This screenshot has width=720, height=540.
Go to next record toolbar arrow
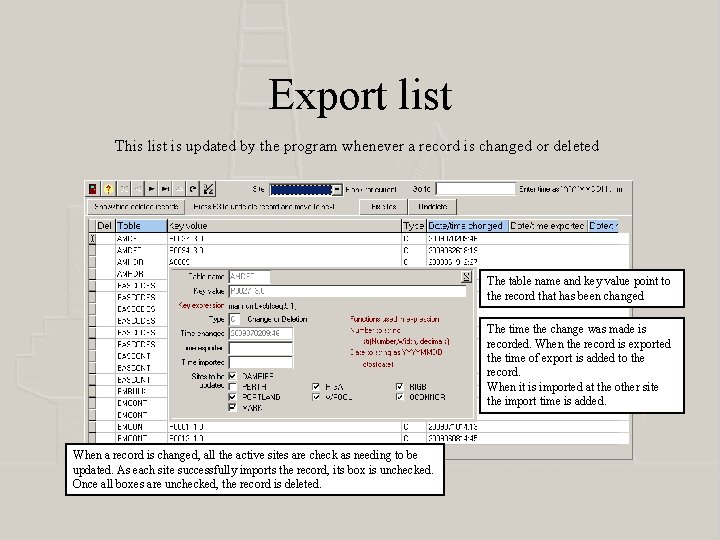point(151,189)
